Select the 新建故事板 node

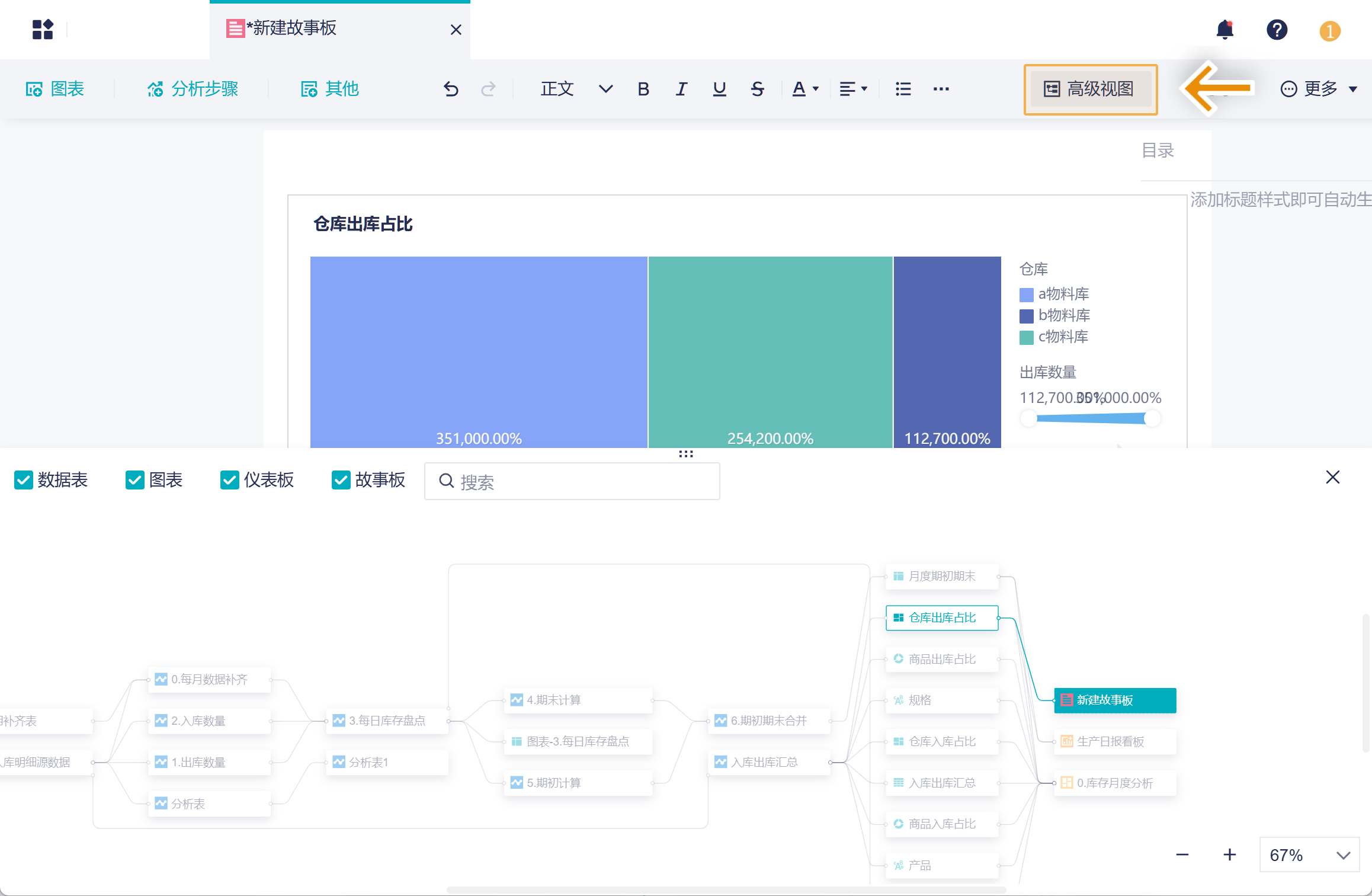[1115, 700]
